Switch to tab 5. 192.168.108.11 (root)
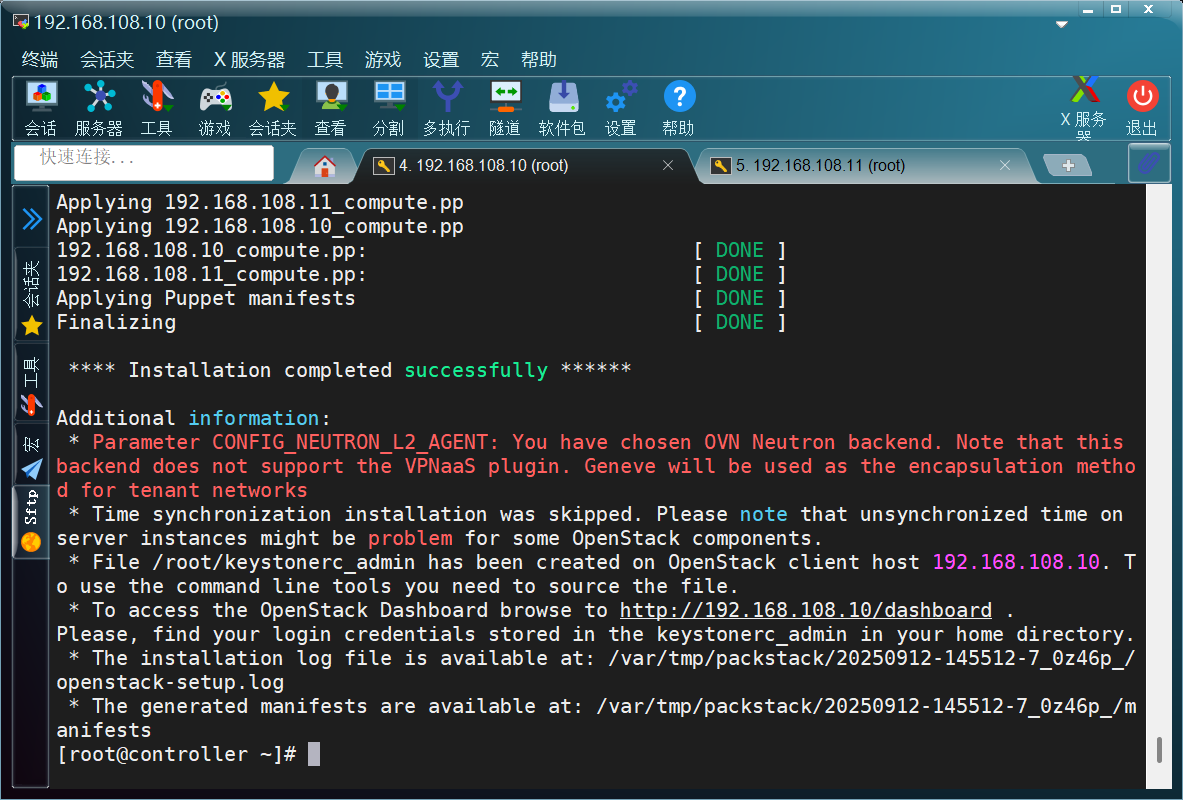1183x800 pixels. coord(820,165)
